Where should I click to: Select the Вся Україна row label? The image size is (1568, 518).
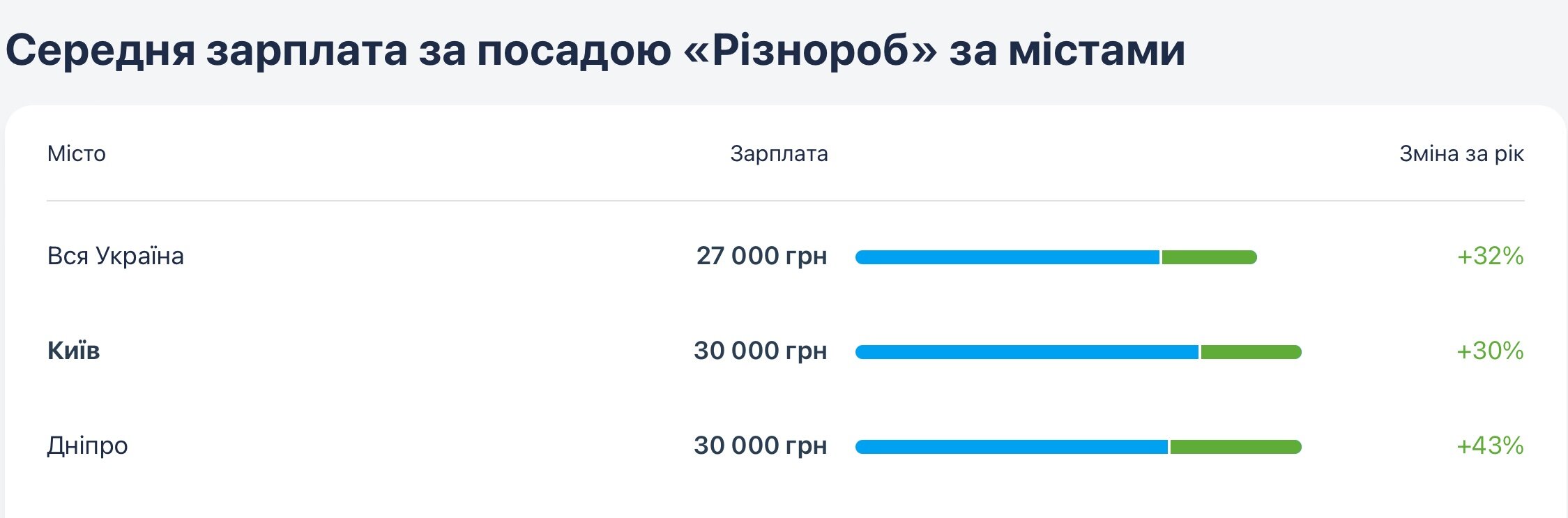pos(116,256)
